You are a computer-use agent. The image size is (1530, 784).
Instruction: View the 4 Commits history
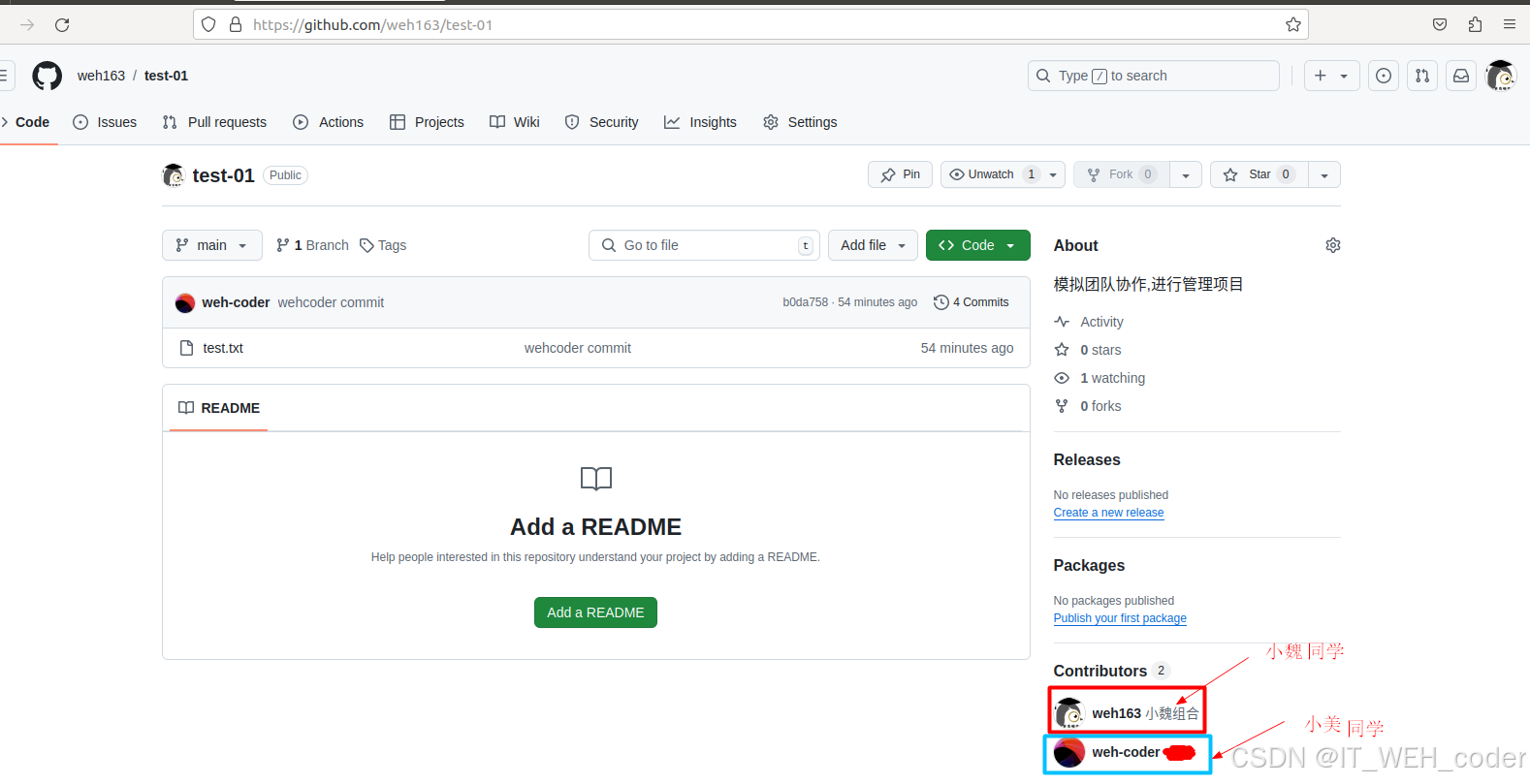972,302
